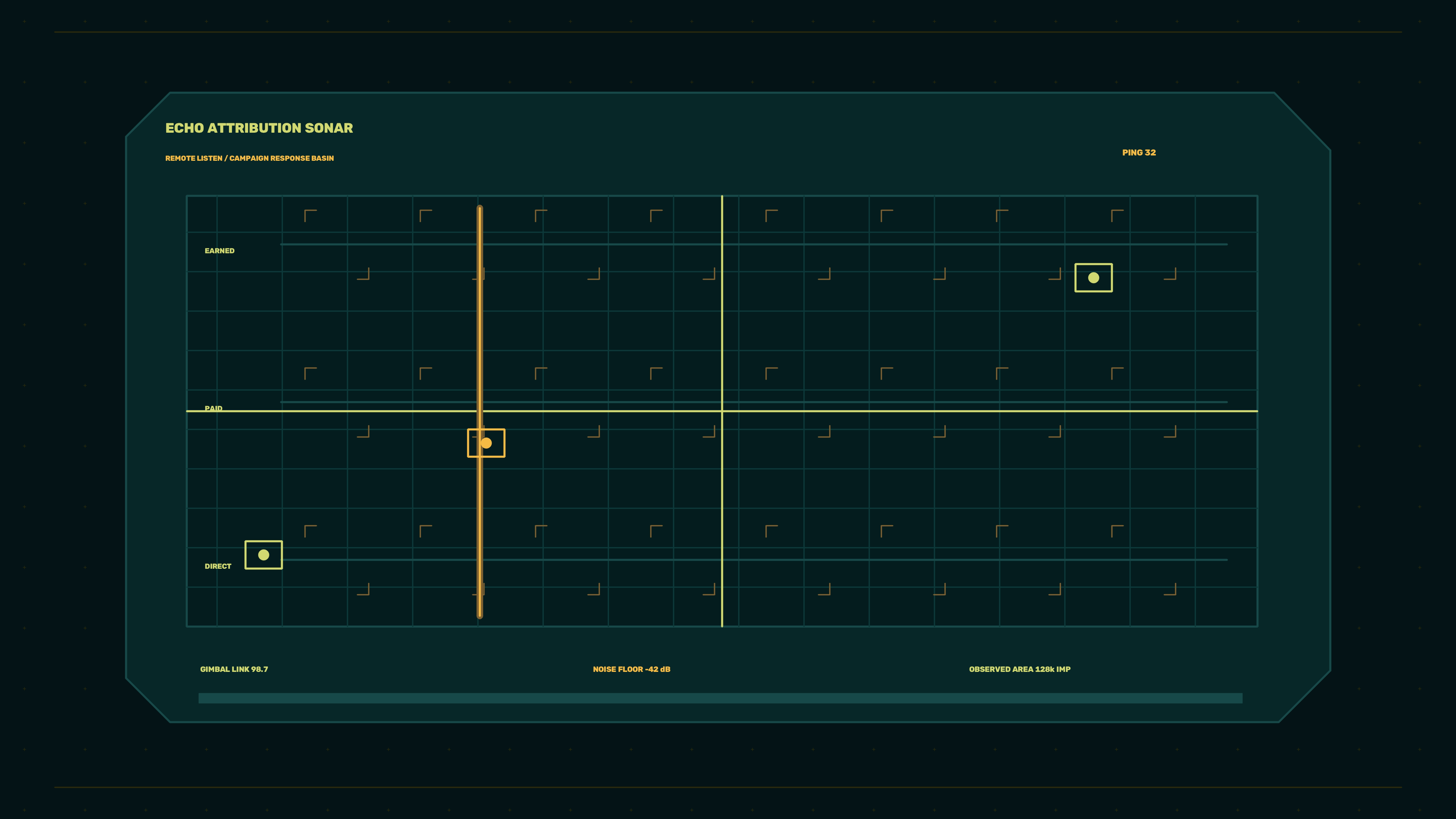Select the target marker beside the DIRECT label
Image resolution: width=1456 pixels, height=819 pixels.
click(x=264, y=555)
